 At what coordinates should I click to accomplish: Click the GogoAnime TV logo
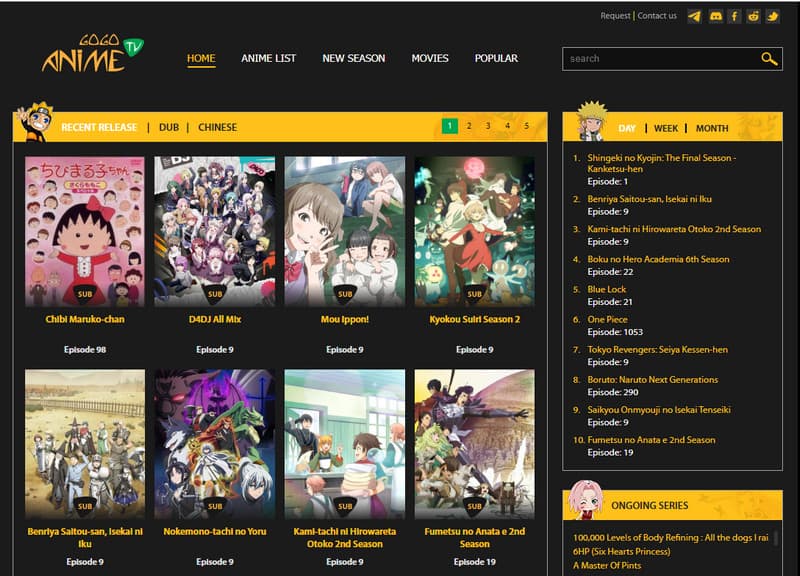(93, 53)
